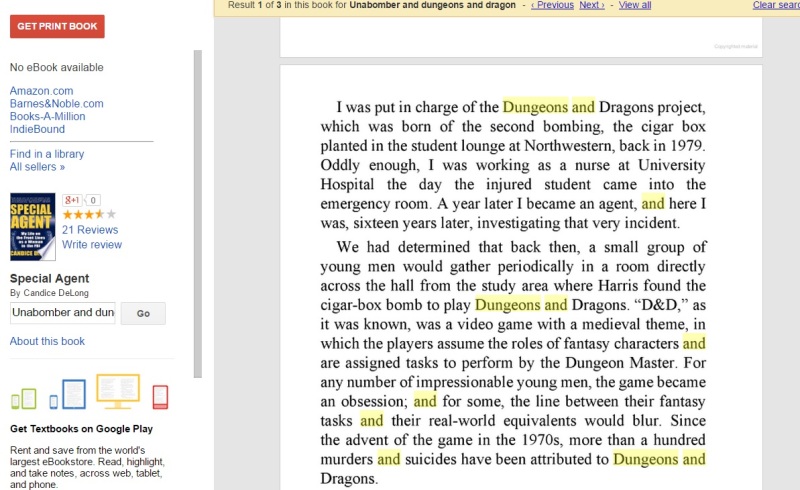800x490 pixels.
Task: Click the Google +1 button
Action: pos(72,200)
